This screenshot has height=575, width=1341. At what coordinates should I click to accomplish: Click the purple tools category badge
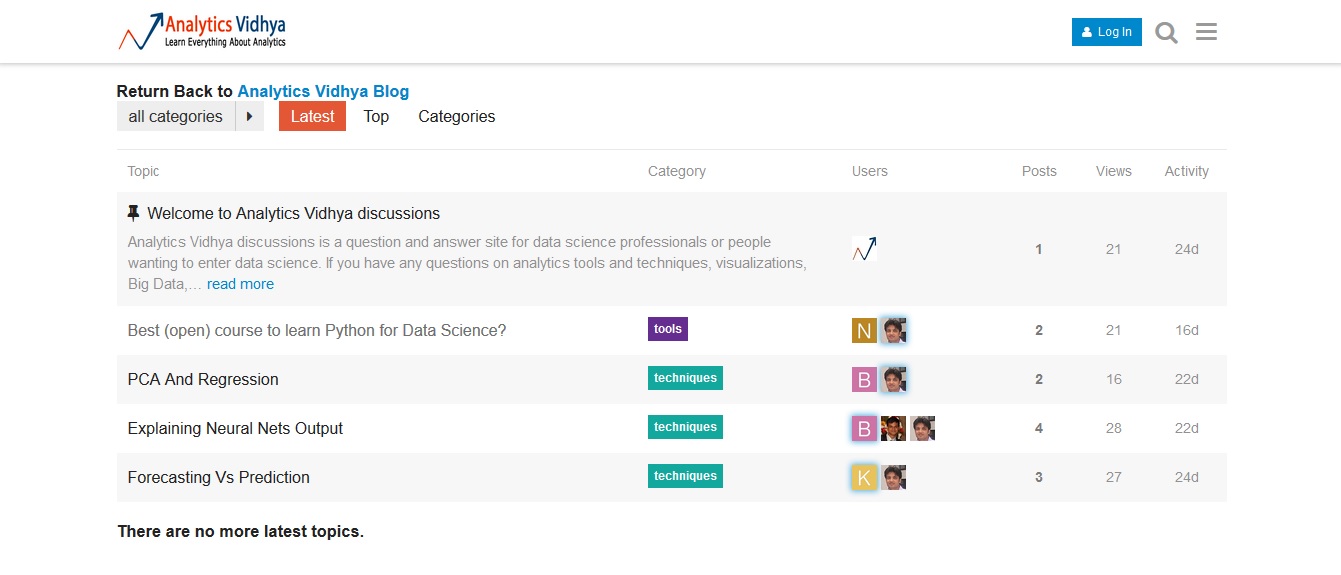[x=667, y=329]
